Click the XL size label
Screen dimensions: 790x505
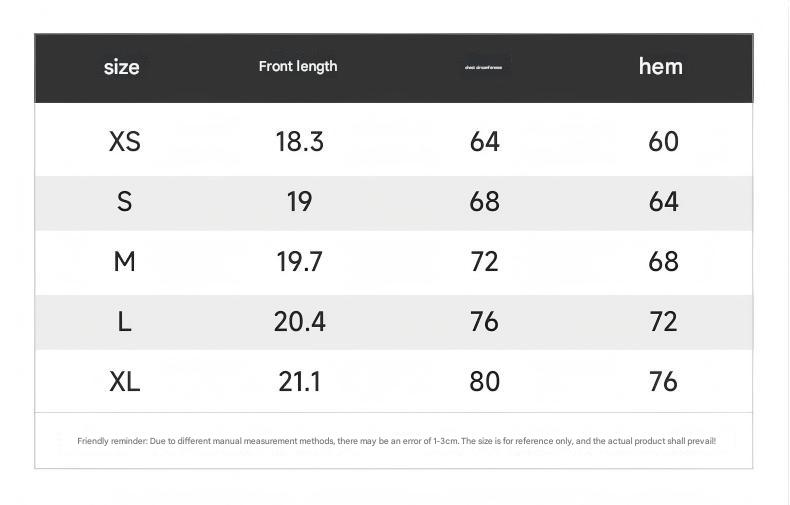(124, 381)
